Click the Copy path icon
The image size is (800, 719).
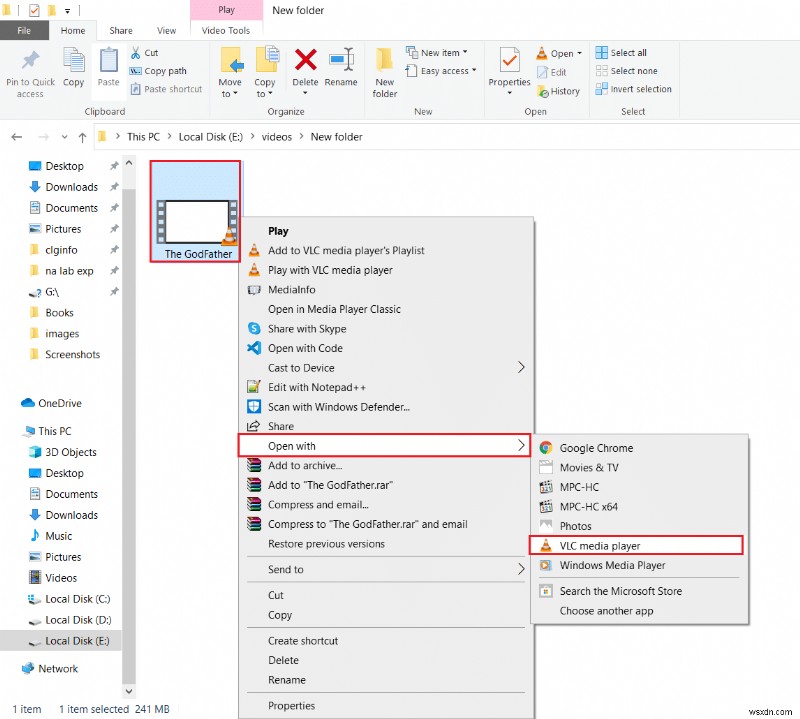[x=135, y=71]
